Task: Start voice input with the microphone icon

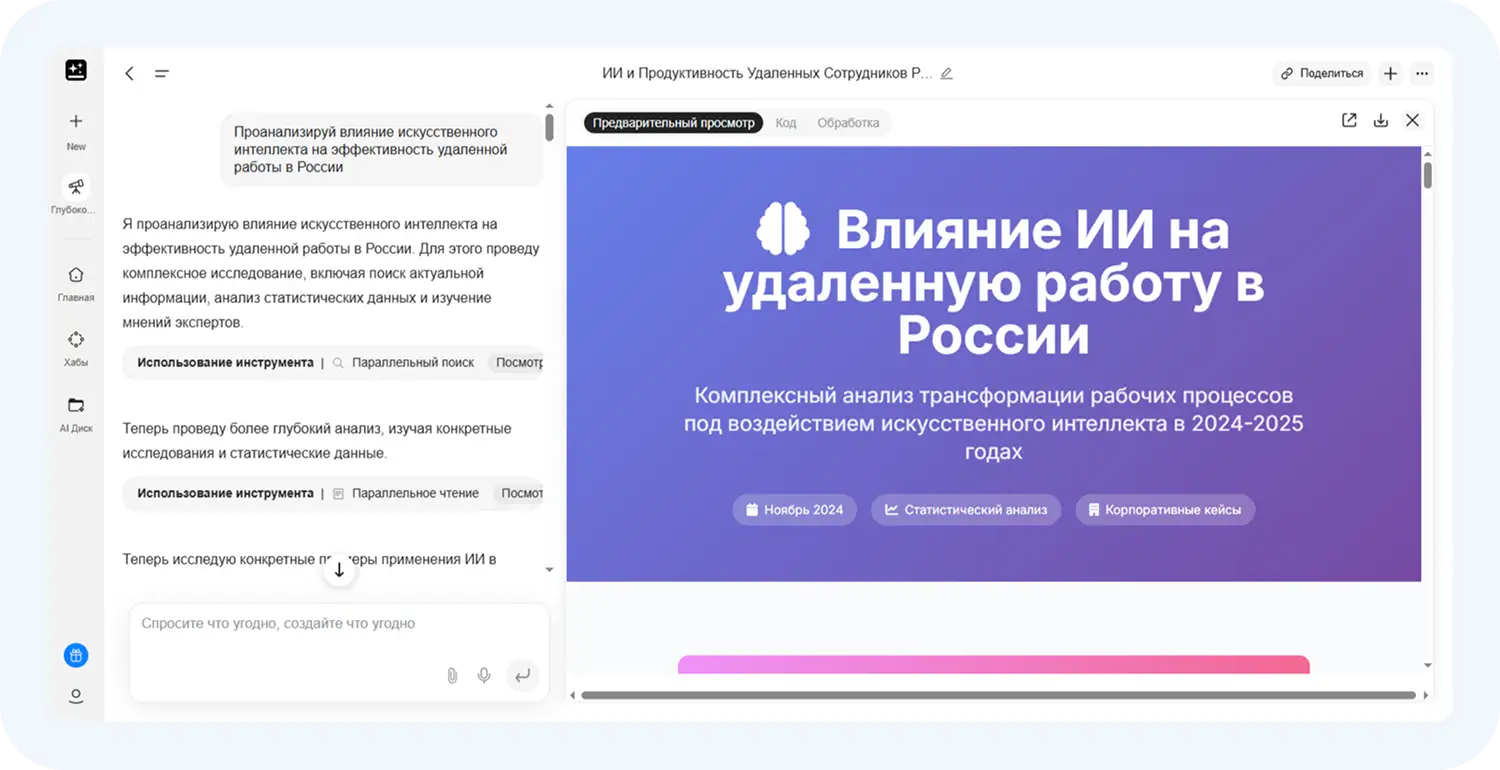Action: tap(484, 675)
